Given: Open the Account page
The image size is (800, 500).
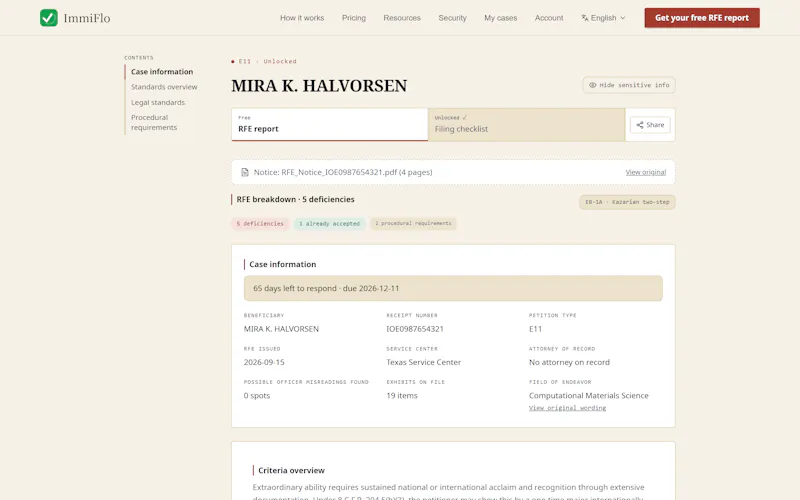Looking at the screenshot, I should [549, 18].
